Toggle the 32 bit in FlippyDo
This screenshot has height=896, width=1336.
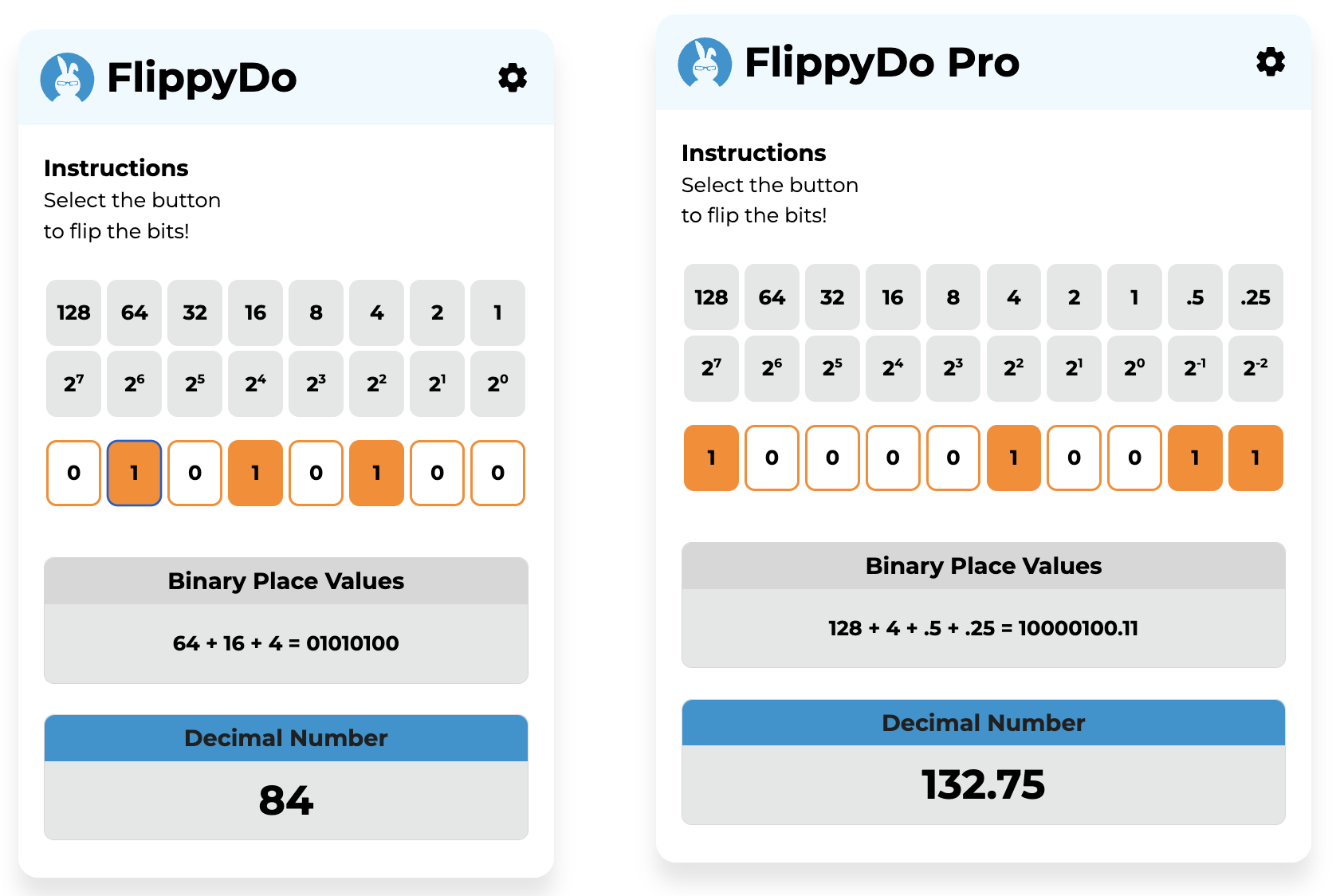click(x=195, y=473)
